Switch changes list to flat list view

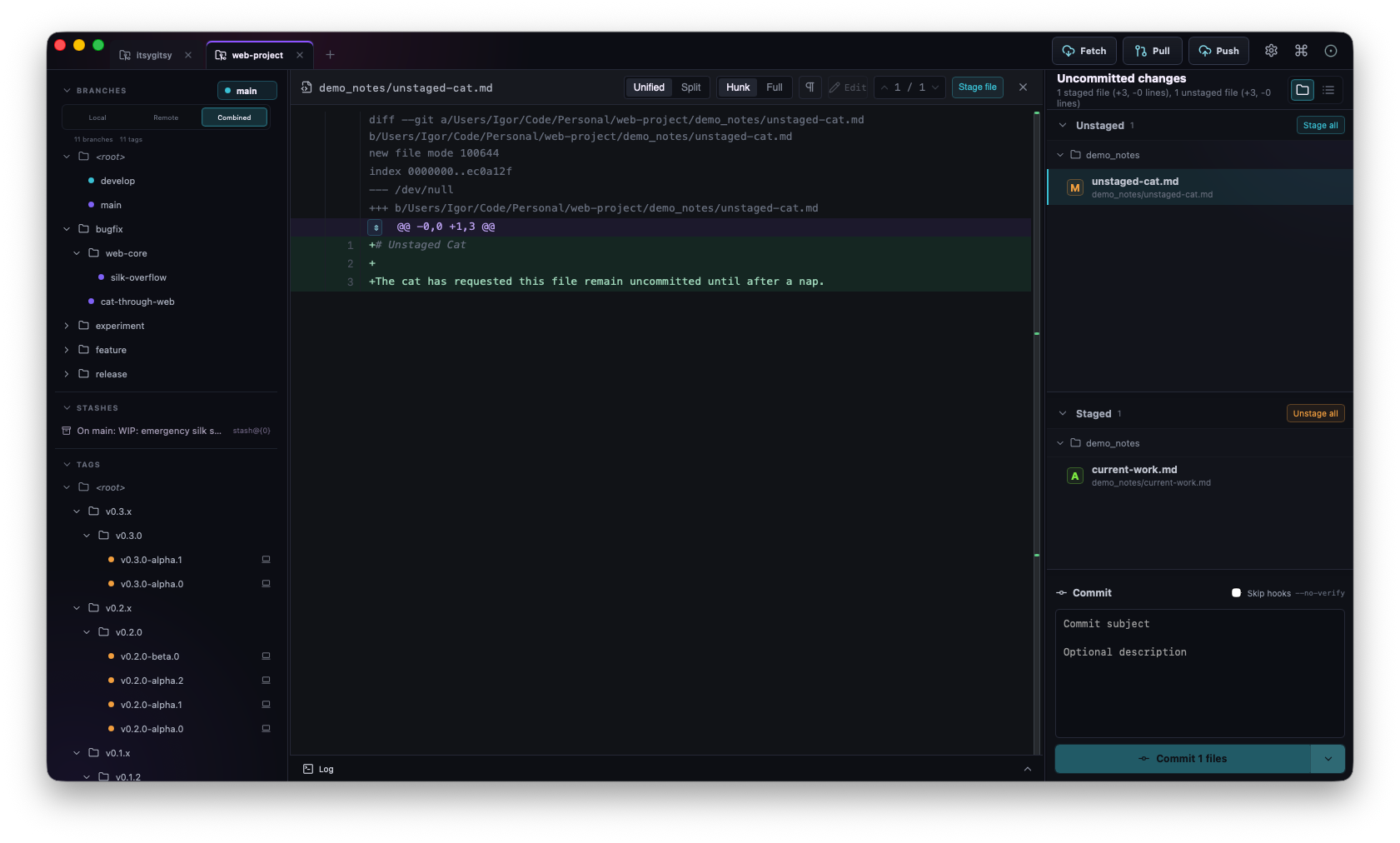pos(1328,90)
